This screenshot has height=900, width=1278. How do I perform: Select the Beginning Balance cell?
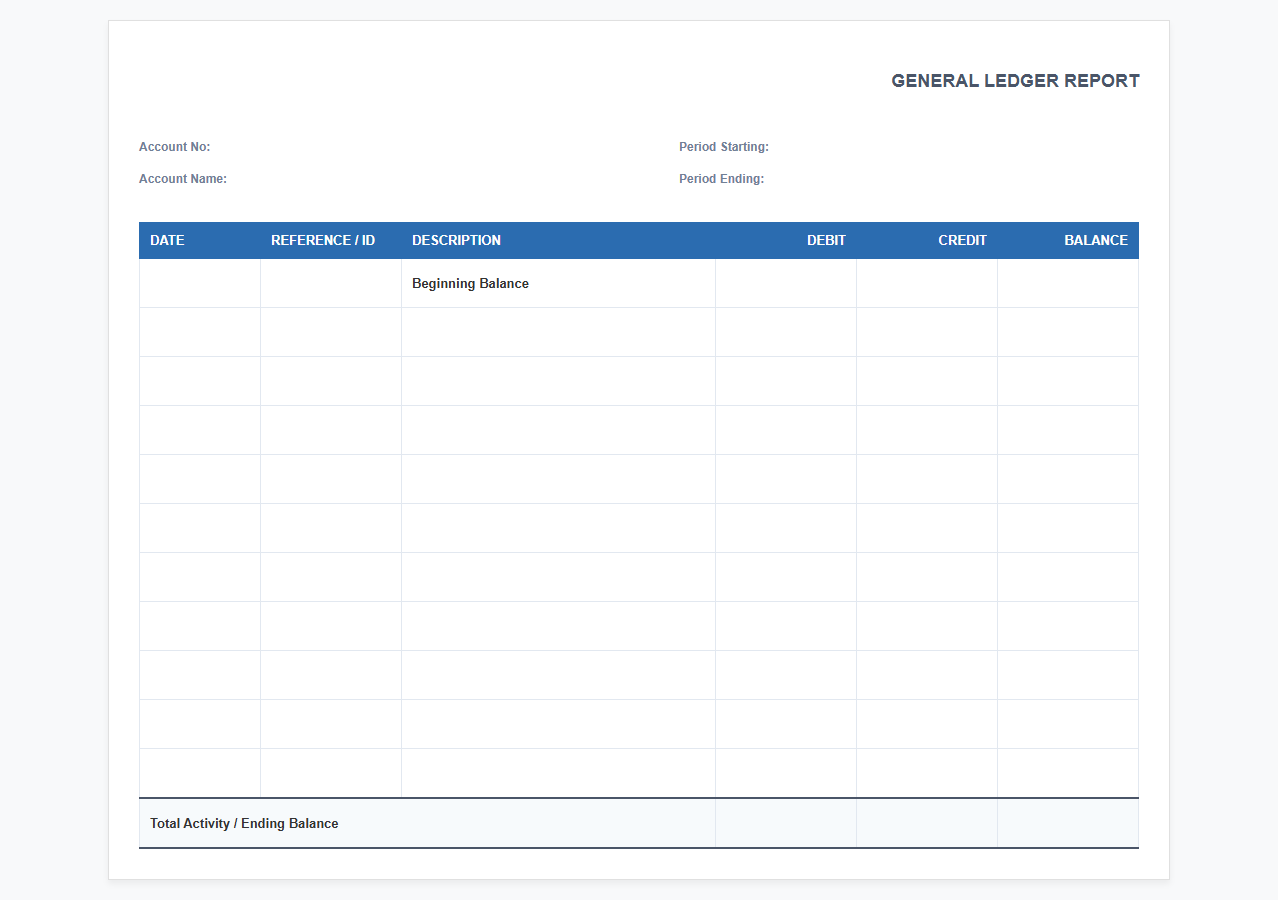558,283
